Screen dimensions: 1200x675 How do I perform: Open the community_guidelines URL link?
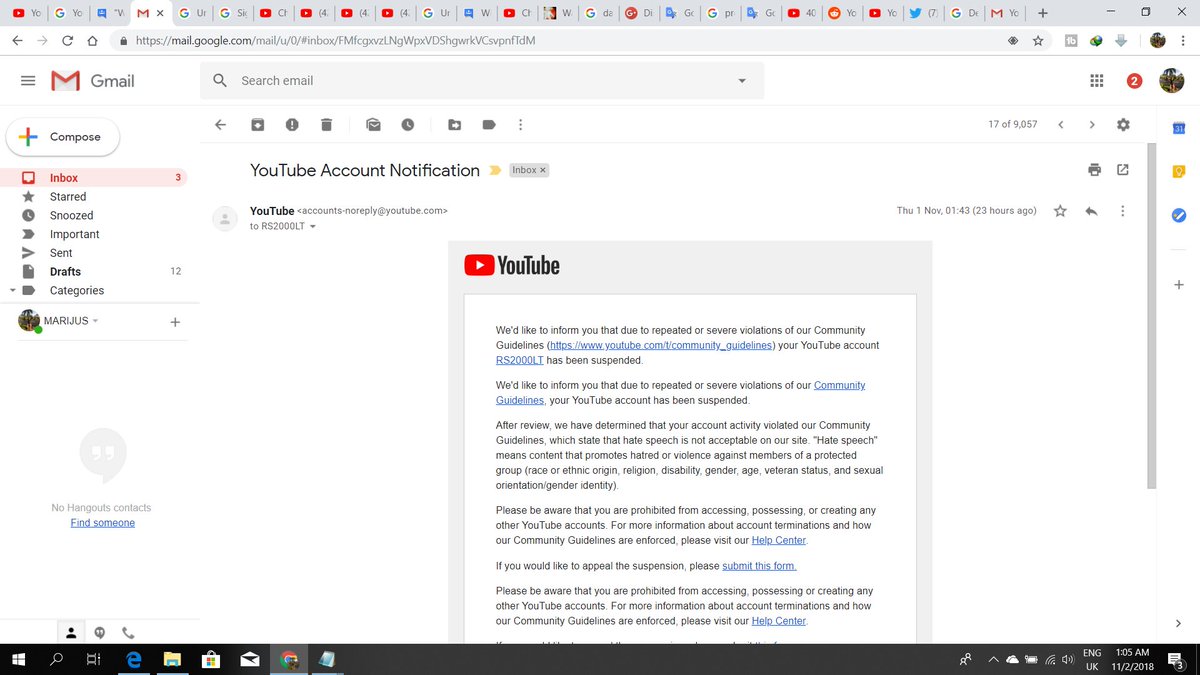tap(661, 345)
